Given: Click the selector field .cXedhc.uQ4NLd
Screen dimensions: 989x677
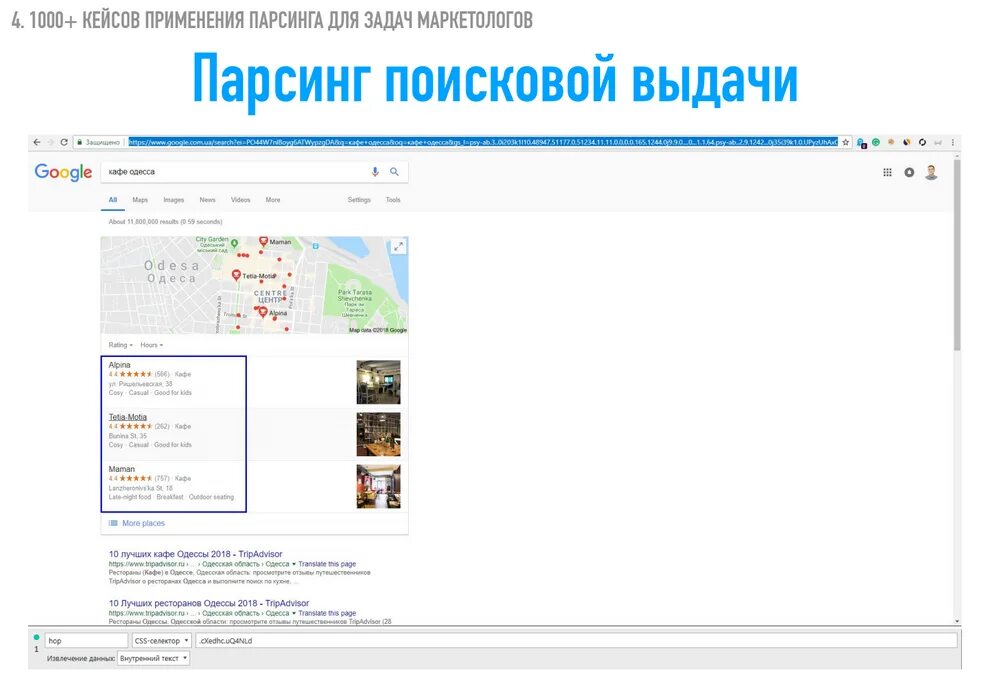Looking at the screenshot, I should point(576,640).
